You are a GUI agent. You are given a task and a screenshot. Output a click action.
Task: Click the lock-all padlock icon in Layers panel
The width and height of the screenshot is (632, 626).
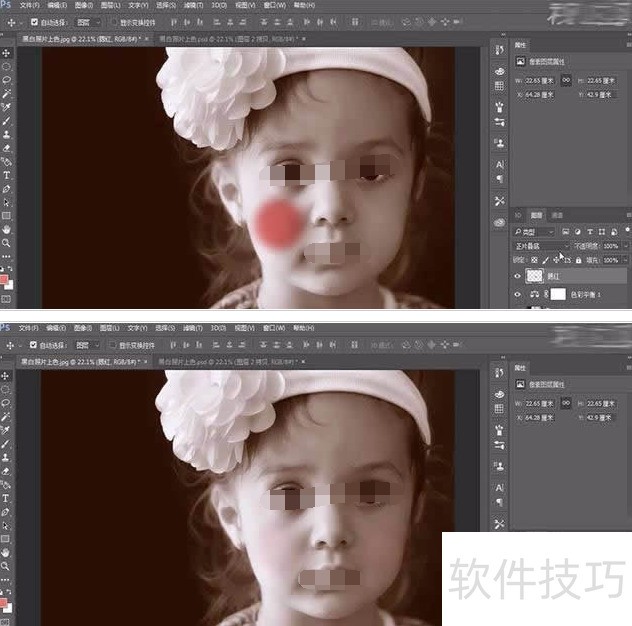click(578, 260)
